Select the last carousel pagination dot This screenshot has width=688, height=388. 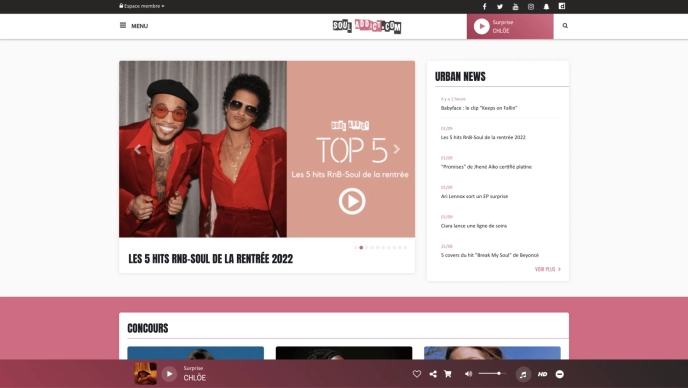tap(405, 248)
